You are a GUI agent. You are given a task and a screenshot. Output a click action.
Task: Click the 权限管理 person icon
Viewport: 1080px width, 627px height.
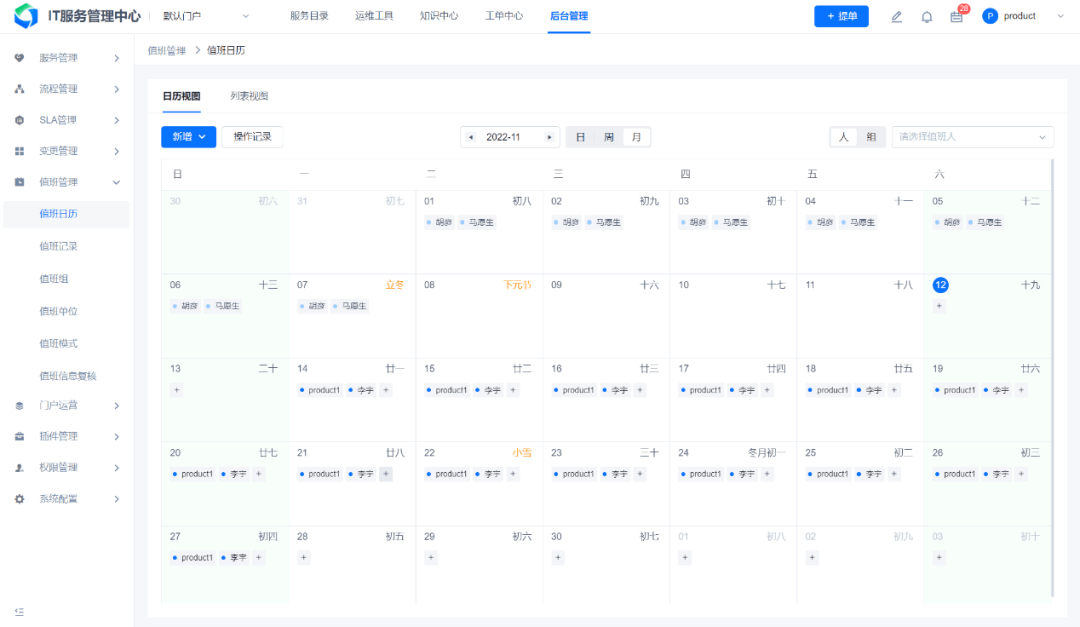(19, 468)
